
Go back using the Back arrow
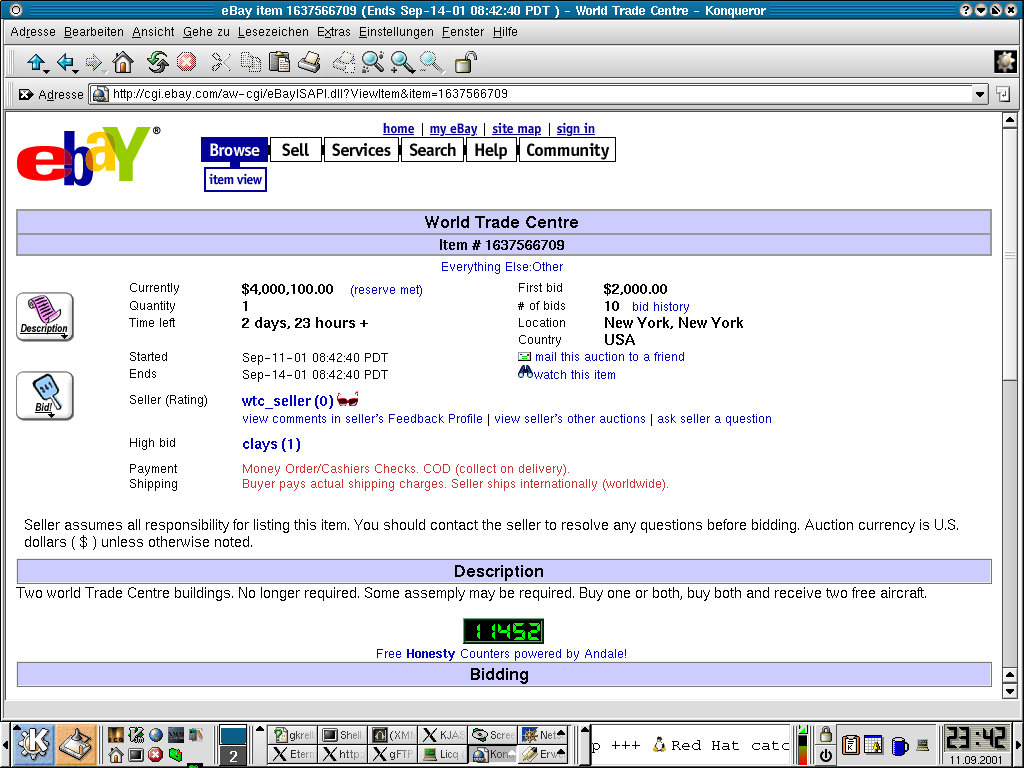(x=66, y=63)
